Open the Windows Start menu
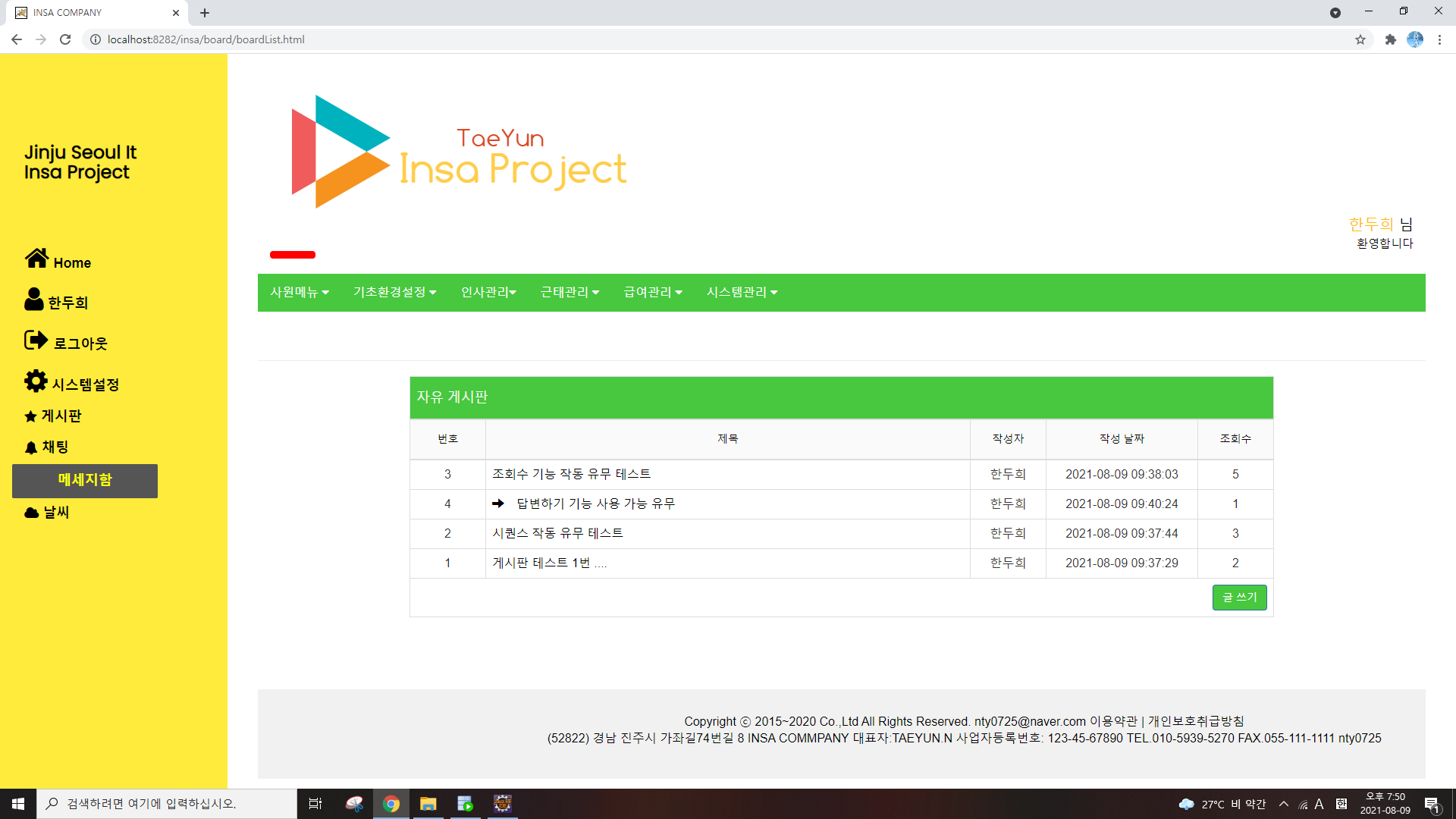Viewport: 1456px width, 819px height. pyautogui.click(x=18, y=804)
